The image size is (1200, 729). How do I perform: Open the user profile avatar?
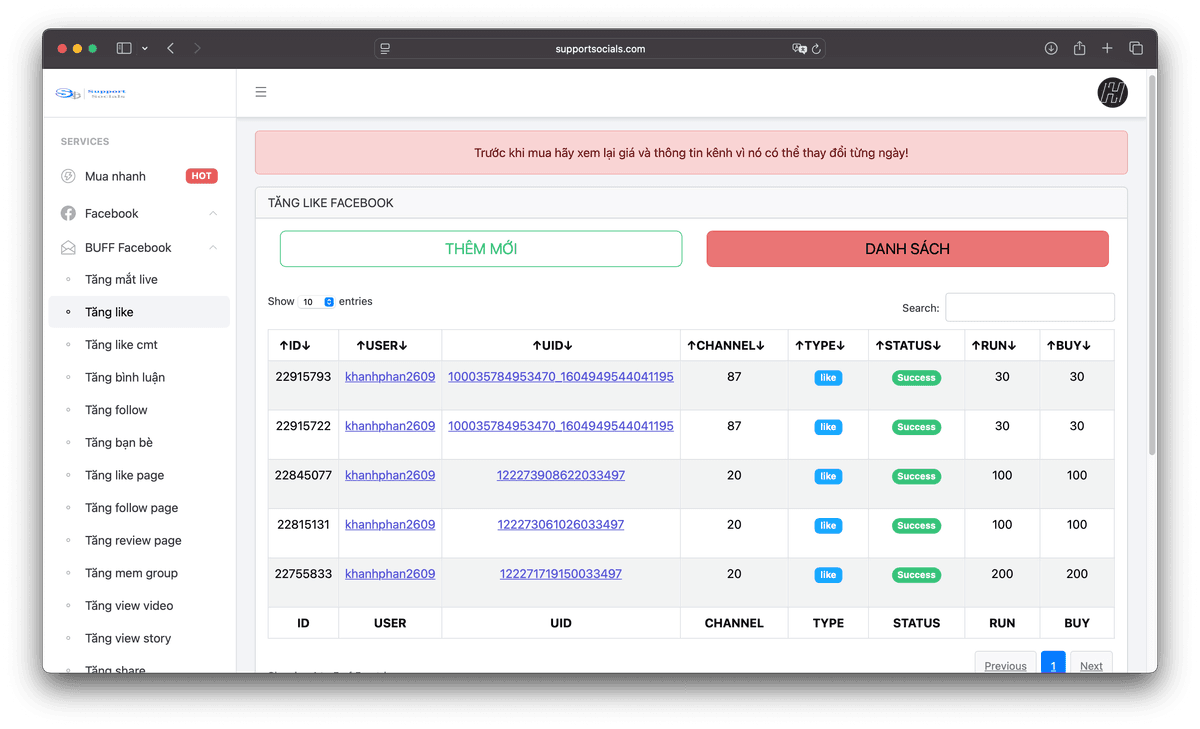pyautogui.click(x=1112, y=93)
